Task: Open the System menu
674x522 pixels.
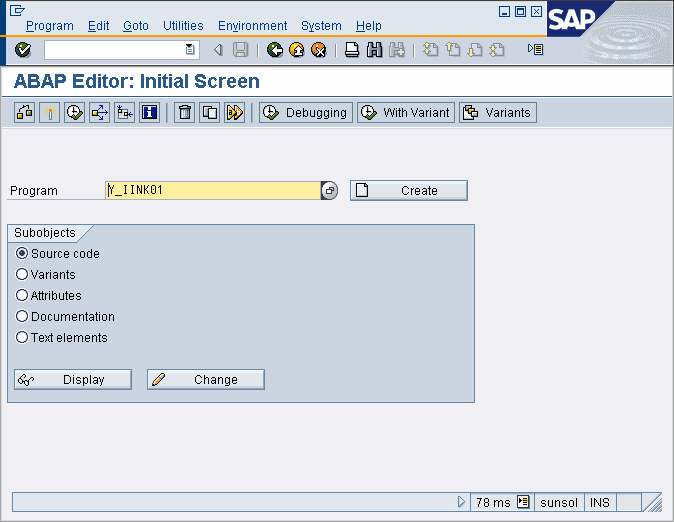Action: click(x=321, y=26)
